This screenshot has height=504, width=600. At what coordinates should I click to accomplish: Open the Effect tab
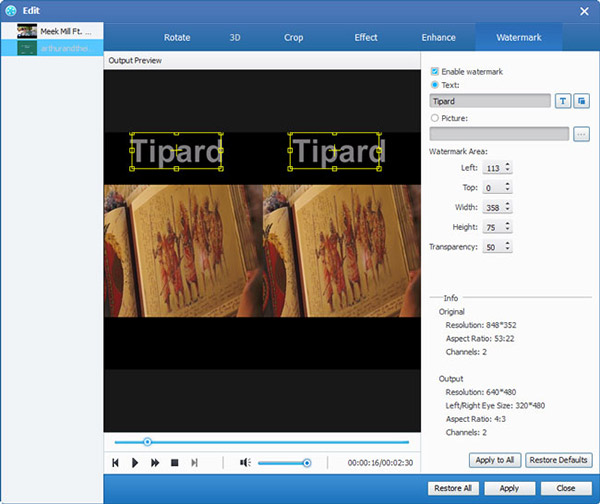(366, 38)
